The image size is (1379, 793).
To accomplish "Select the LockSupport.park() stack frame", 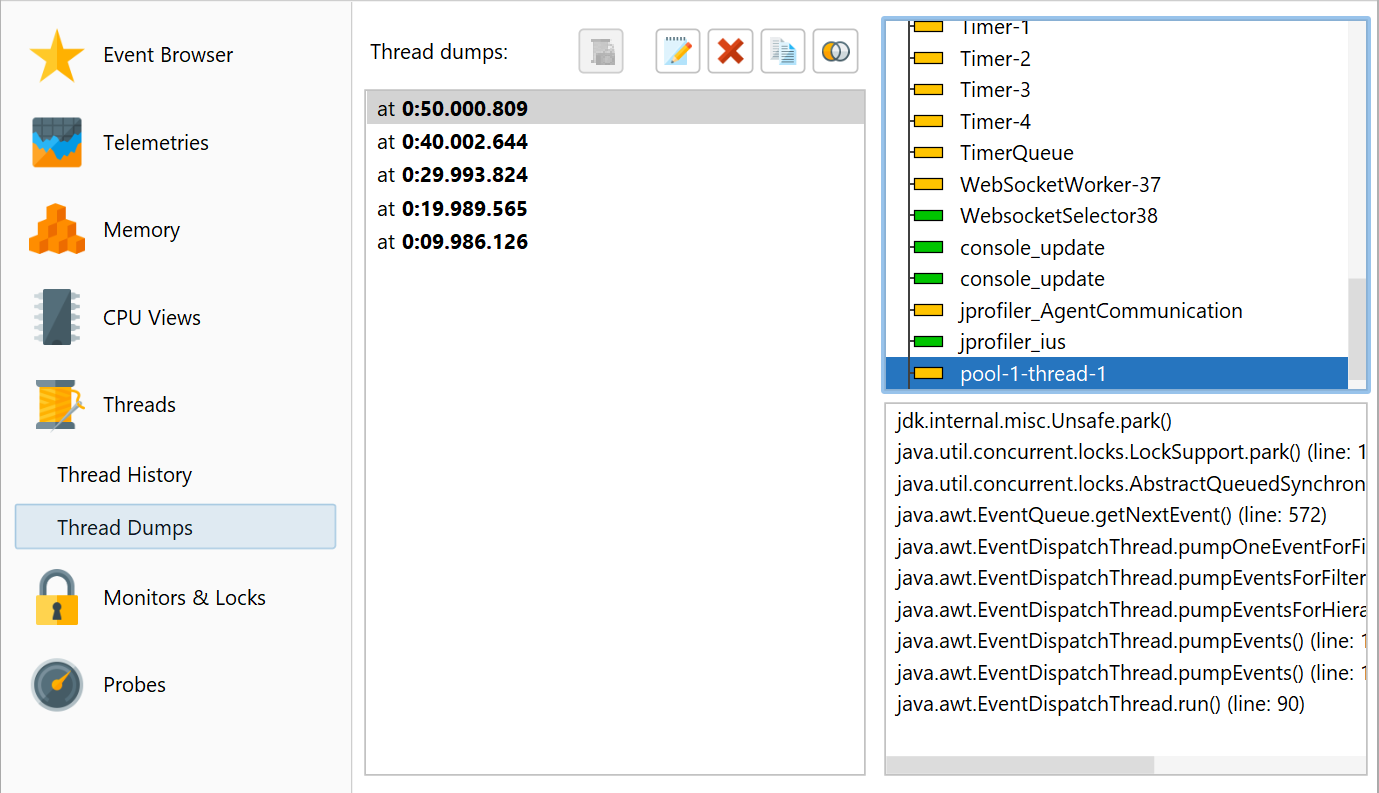I will pyautogui.click(x=1130, y=453).
